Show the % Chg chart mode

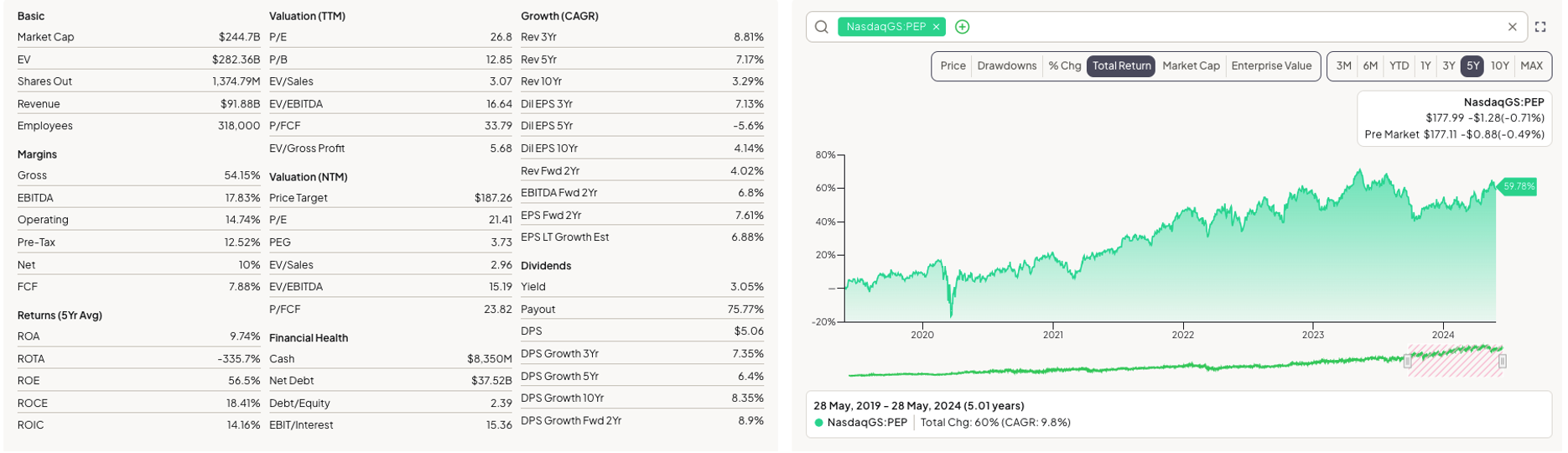click(1064, 66)
